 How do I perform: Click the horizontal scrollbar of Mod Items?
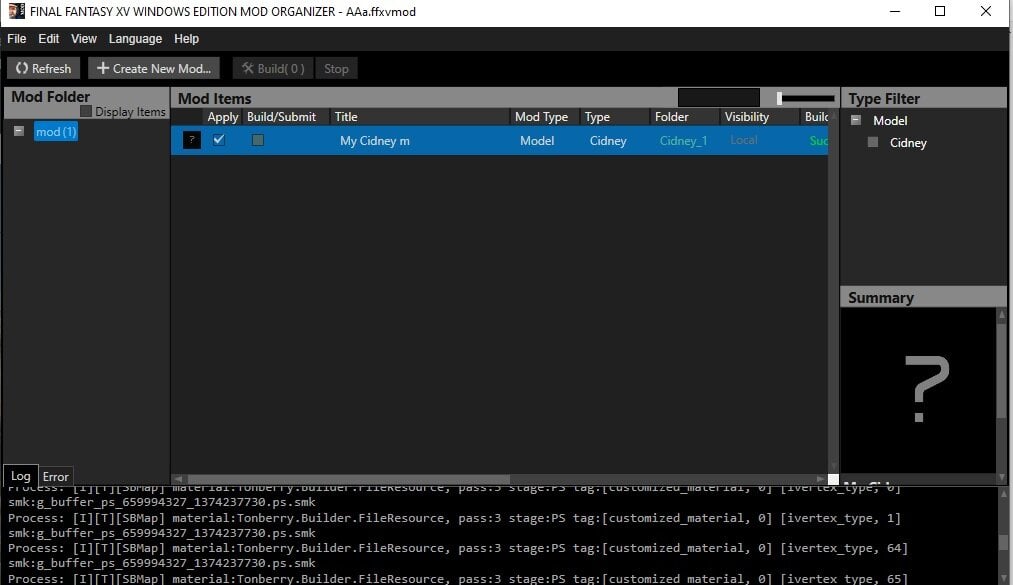349,479
